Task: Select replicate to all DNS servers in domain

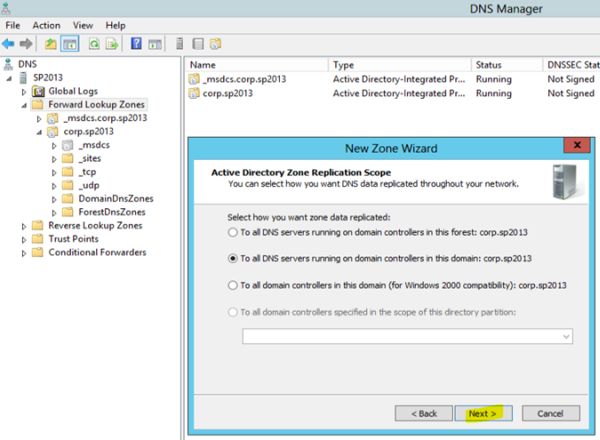Action: [232, 259]
